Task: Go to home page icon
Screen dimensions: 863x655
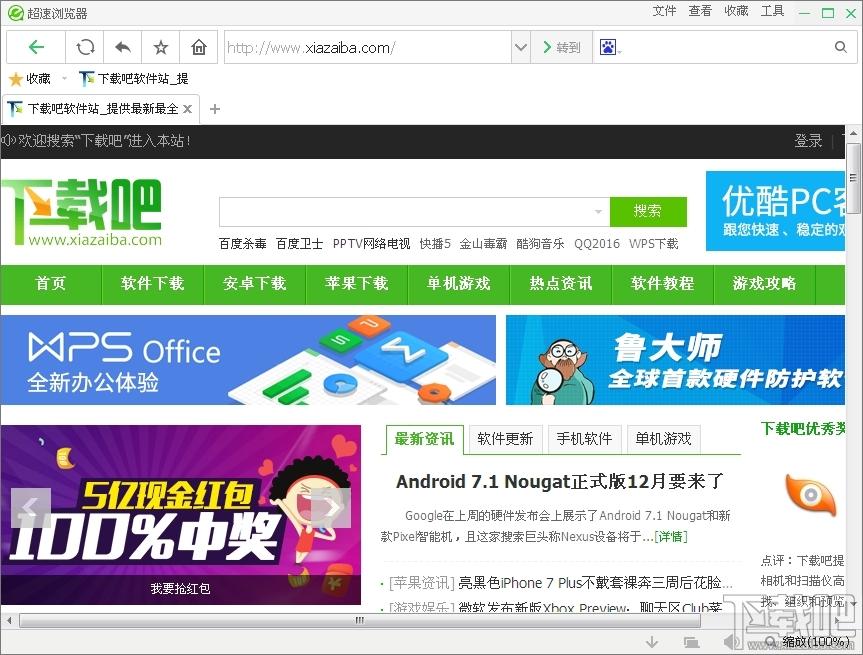Action: [199, 47]
